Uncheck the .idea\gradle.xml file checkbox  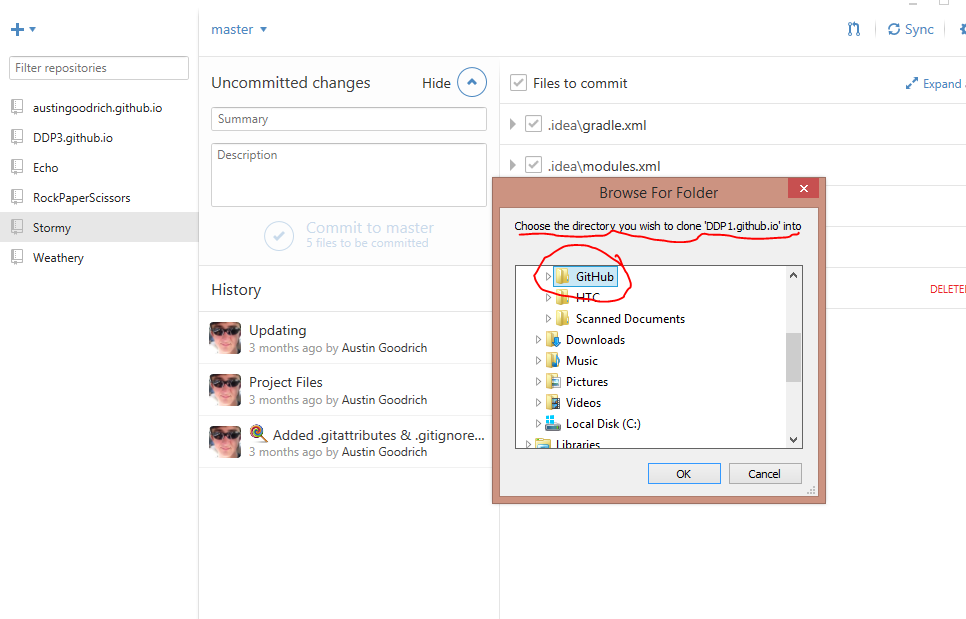pyautogui.click(x=533, y=125)
